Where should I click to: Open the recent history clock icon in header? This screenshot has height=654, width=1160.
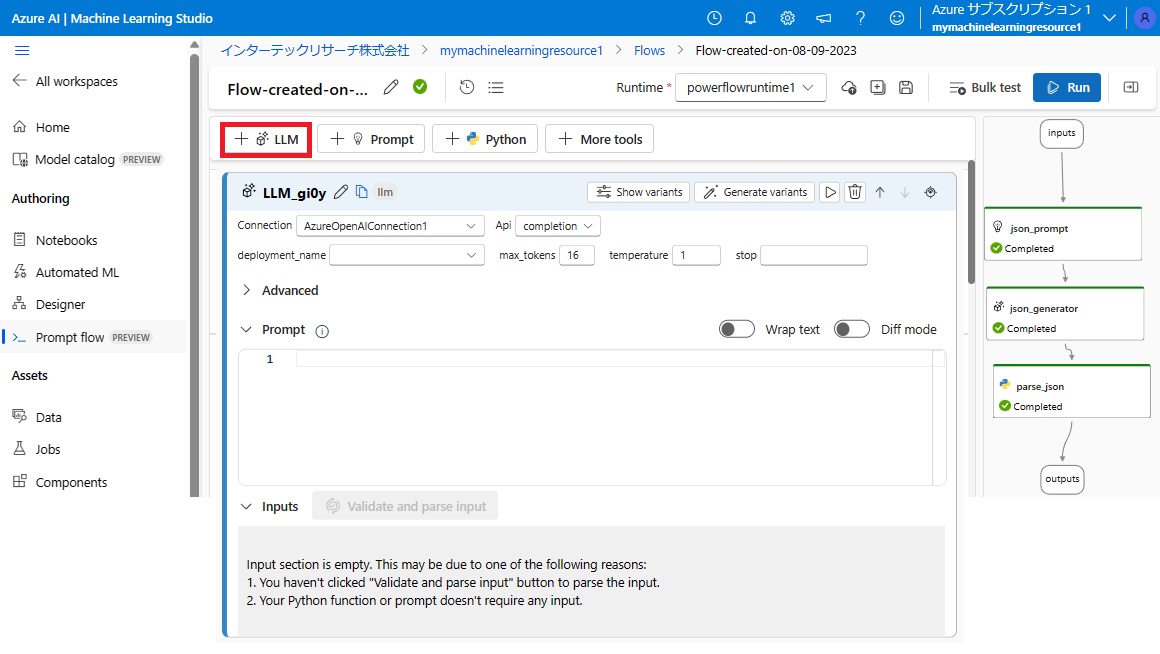(x=714, y=18)
